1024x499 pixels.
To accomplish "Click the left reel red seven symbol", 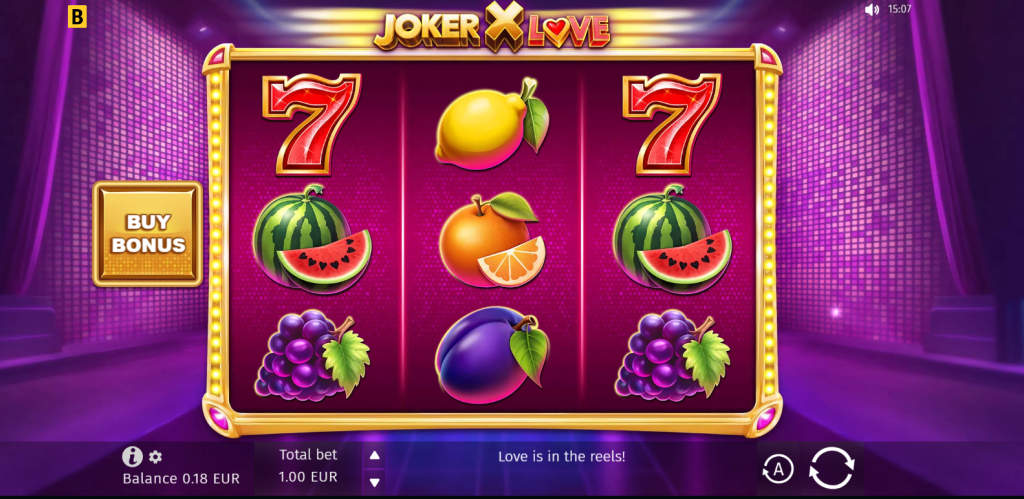I will coord(311,124).
